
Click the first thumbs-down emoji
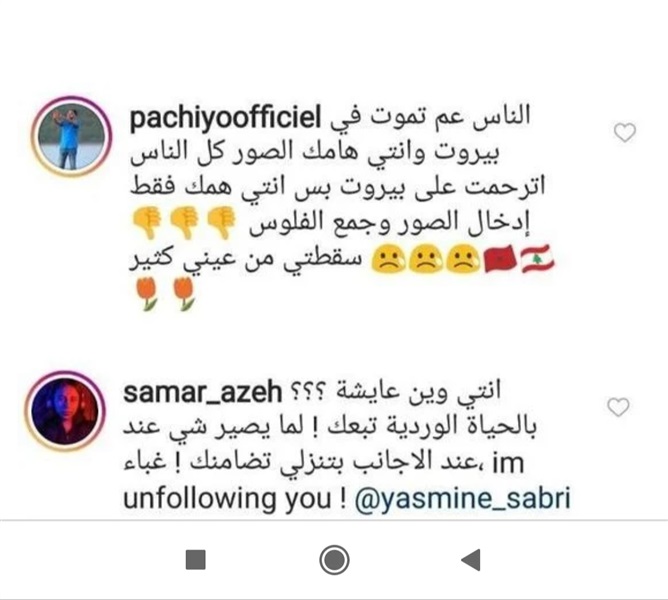[x=221, y=222]
